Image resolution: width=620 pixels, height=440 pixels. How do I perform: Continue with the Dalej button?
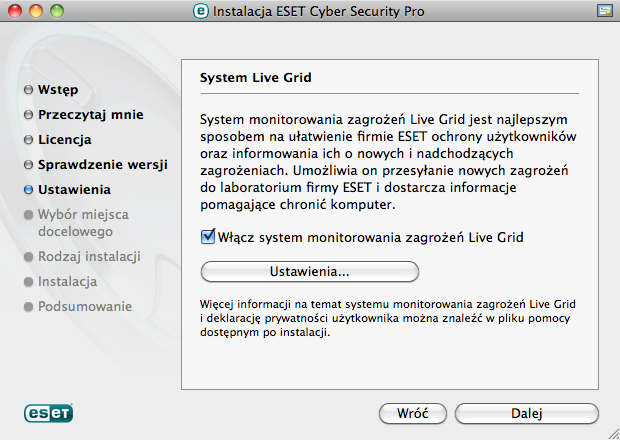(527, 414)
